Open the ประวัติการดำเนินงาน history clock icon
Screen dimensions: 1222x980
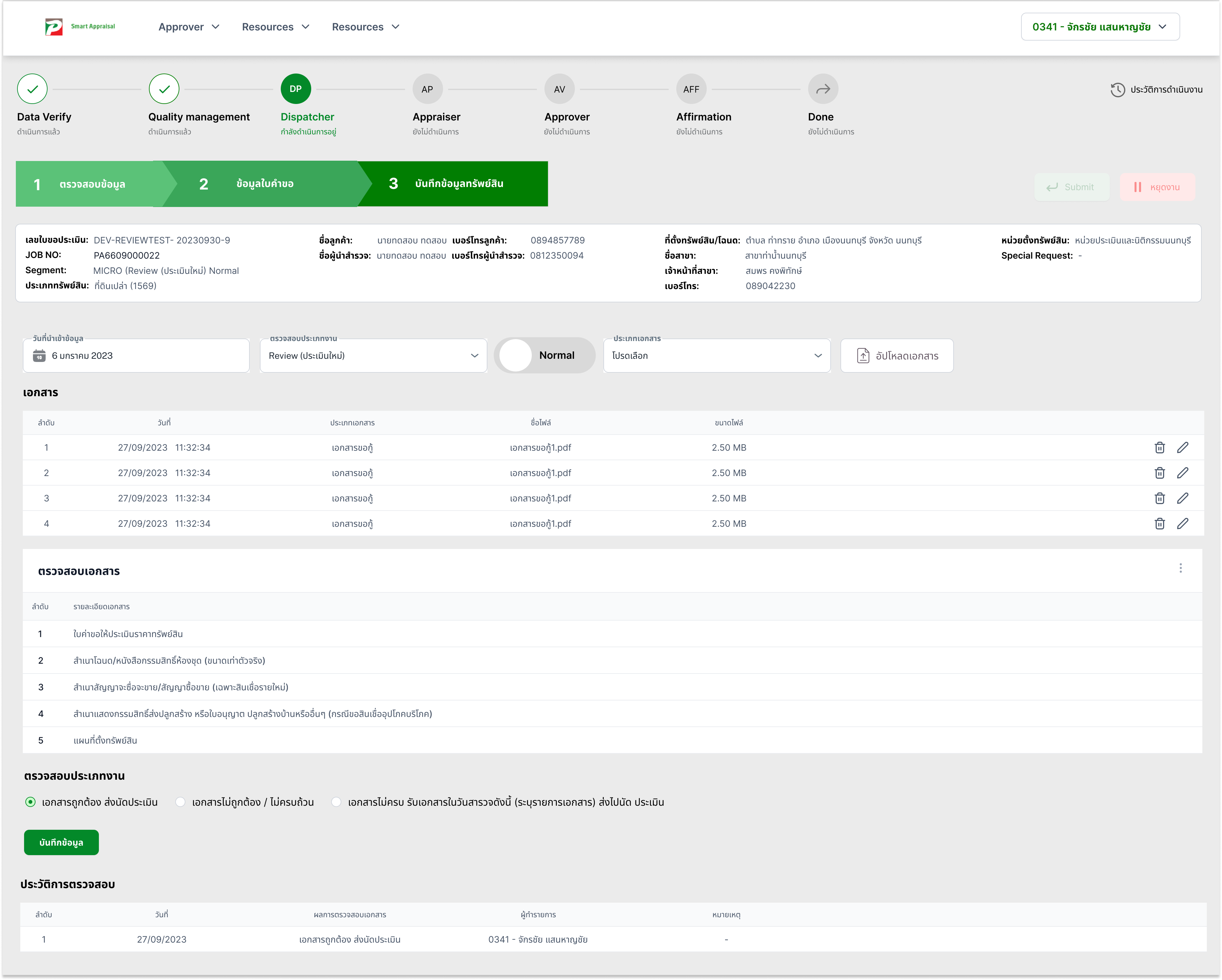(x=1117, y=90)
